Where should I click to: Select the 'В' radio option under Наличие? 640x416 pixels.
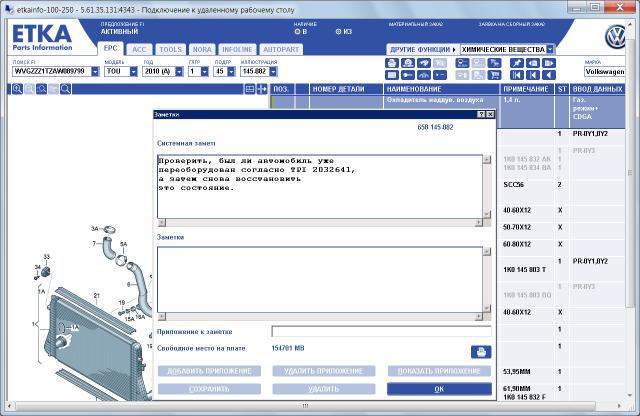(297, 31)
